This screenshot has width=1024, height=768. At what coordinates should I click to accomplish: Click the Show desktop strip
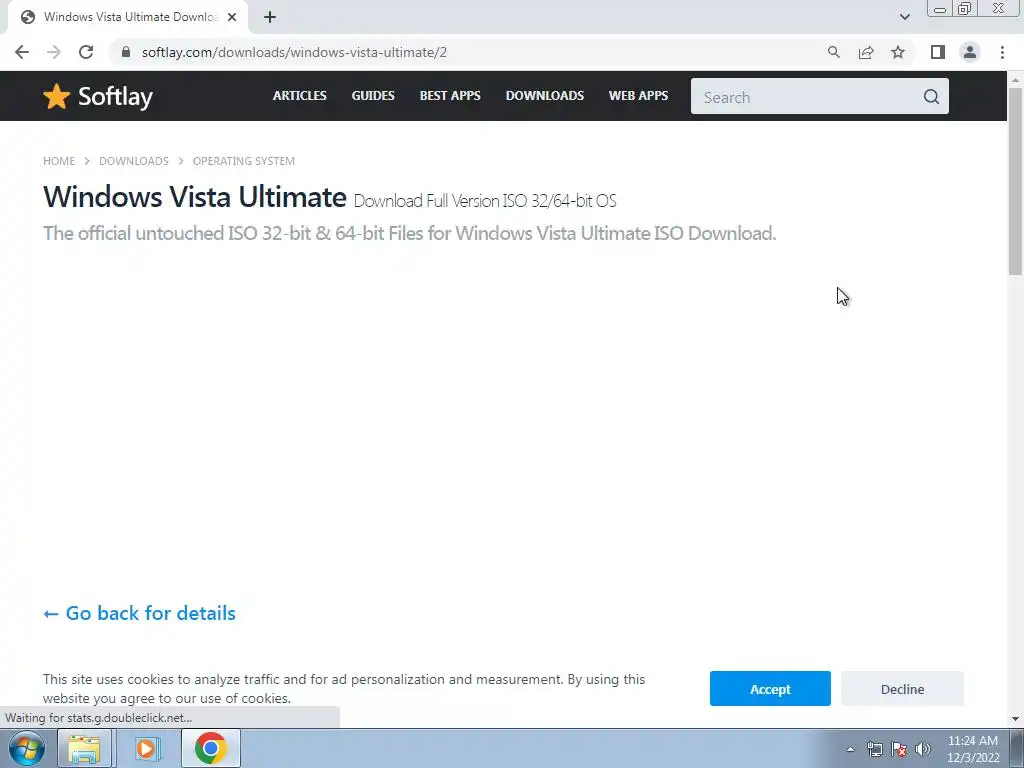coord(1017,748)
